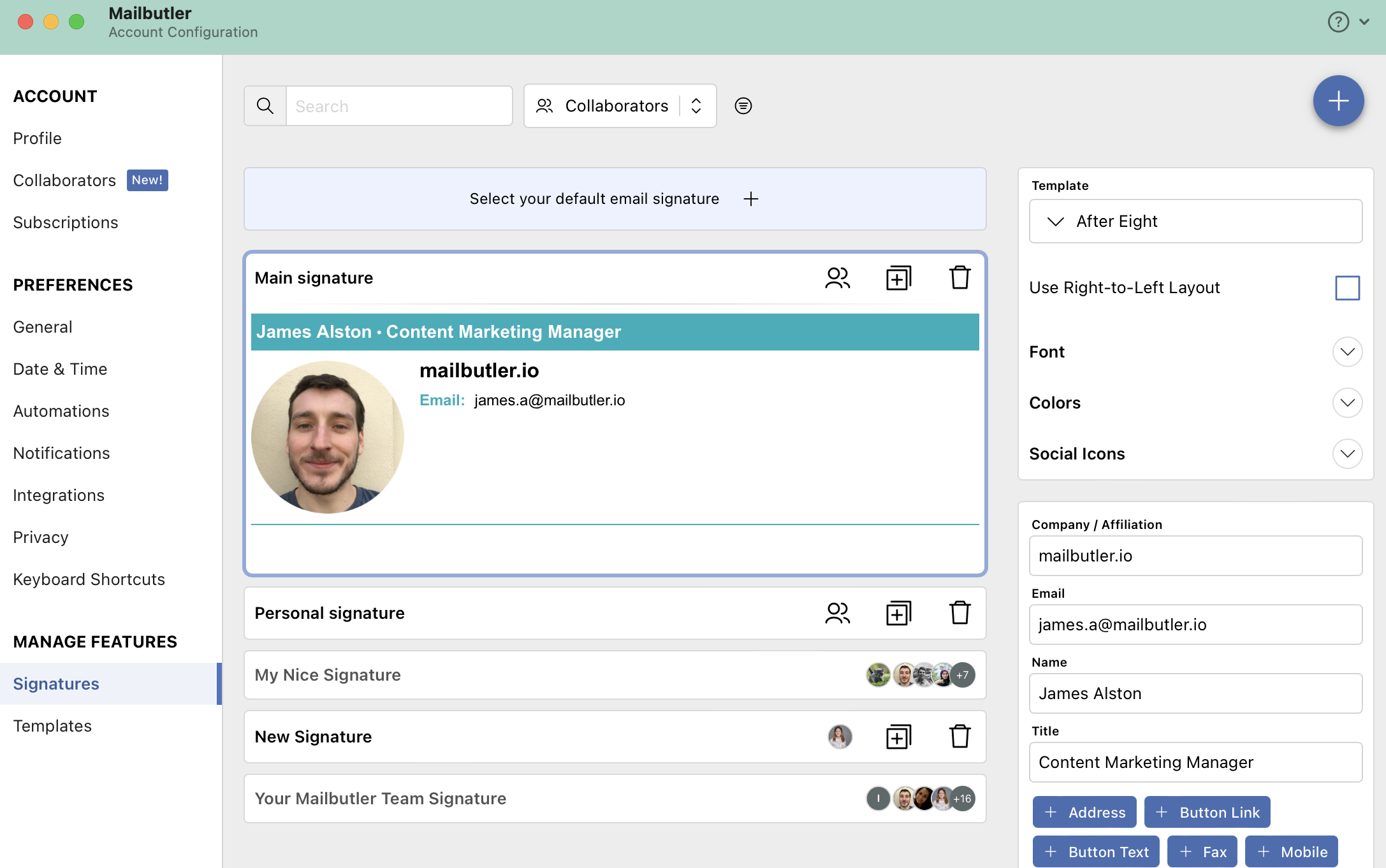Click the plus icon beside default signature prompt
The image size is (1386, 868).
click(751, 199)
